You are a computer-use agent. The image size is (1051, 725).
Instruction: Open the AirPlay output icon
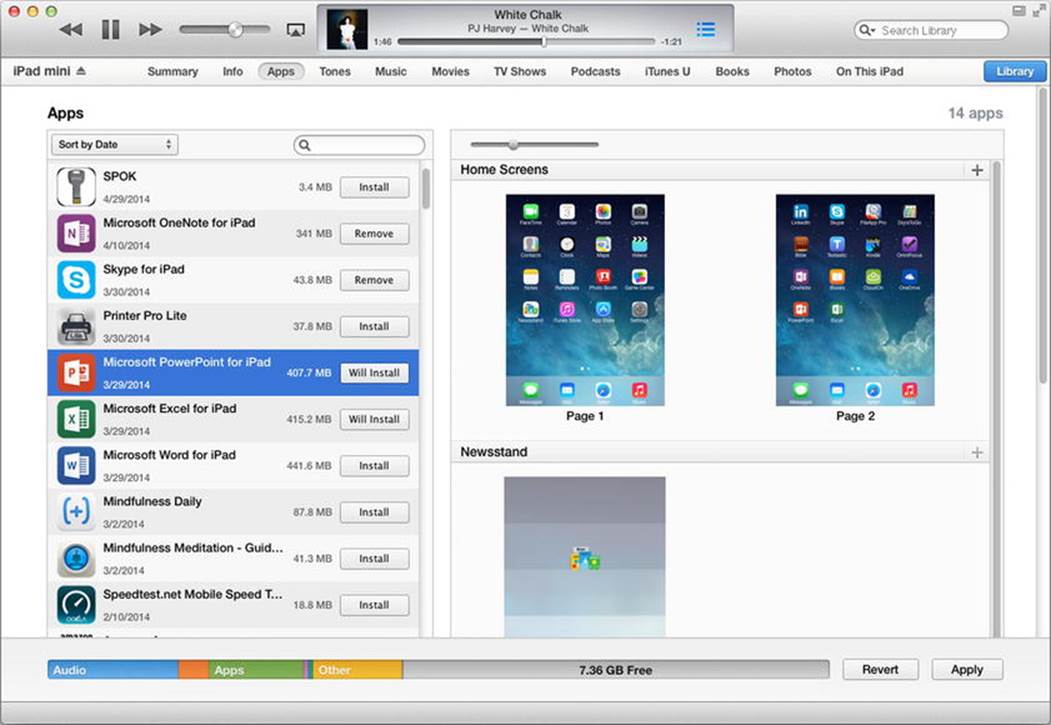tap(296, 30)
